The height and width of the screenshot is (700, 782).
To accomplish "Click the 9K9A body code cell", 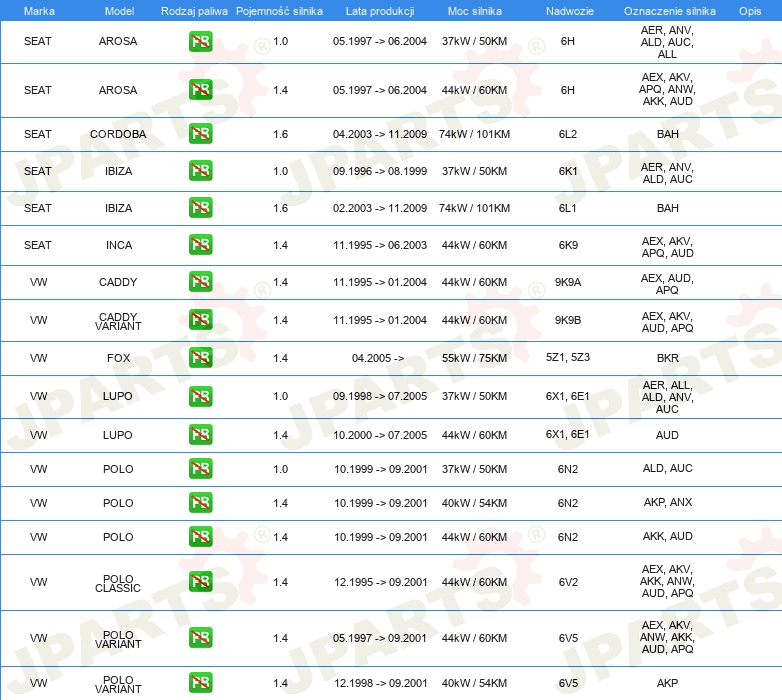I will (x=568, y=282).
